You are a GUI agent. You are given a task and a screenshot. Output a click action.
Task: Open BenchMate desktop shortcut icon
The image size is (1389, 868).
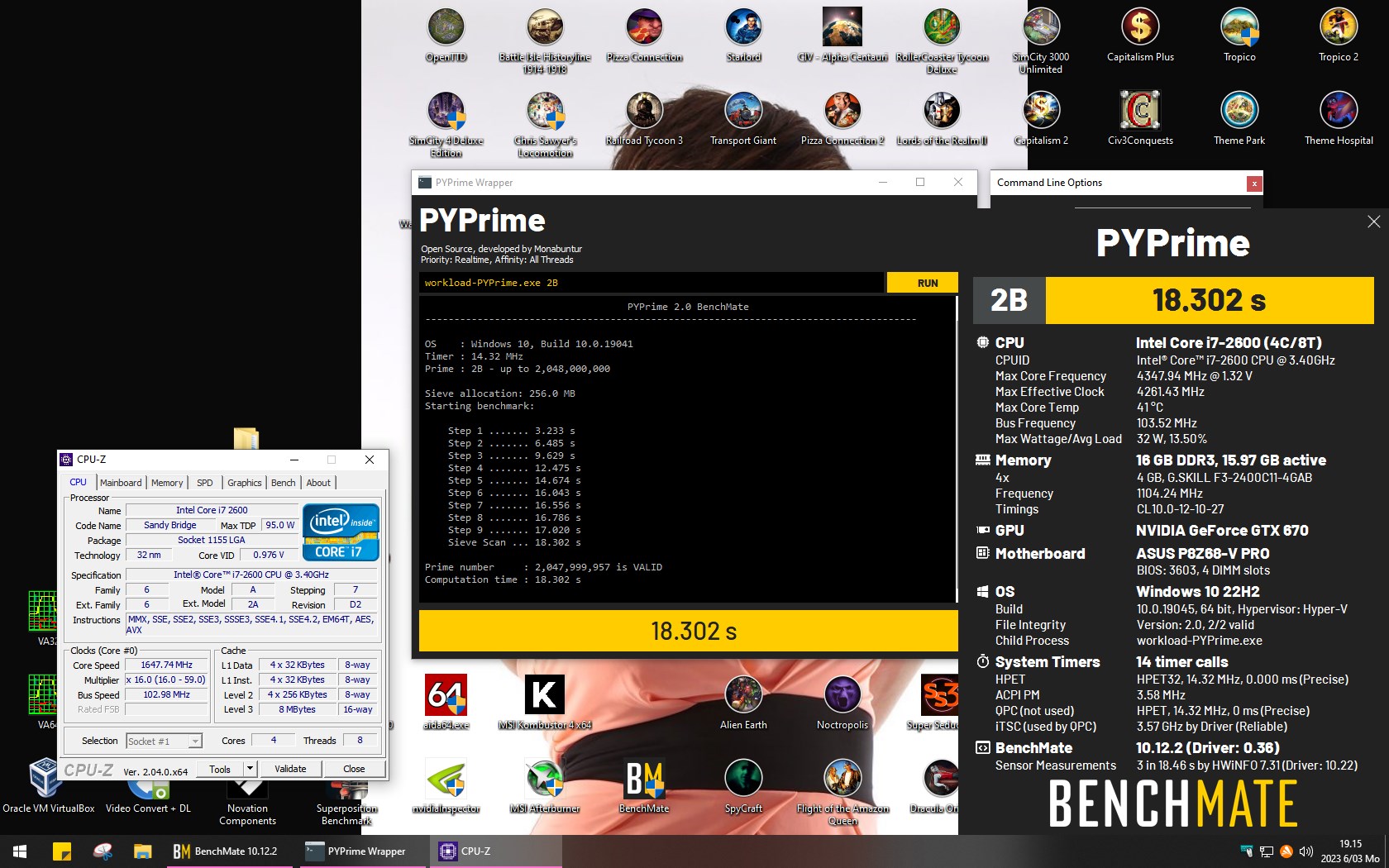tap(644, 785)
